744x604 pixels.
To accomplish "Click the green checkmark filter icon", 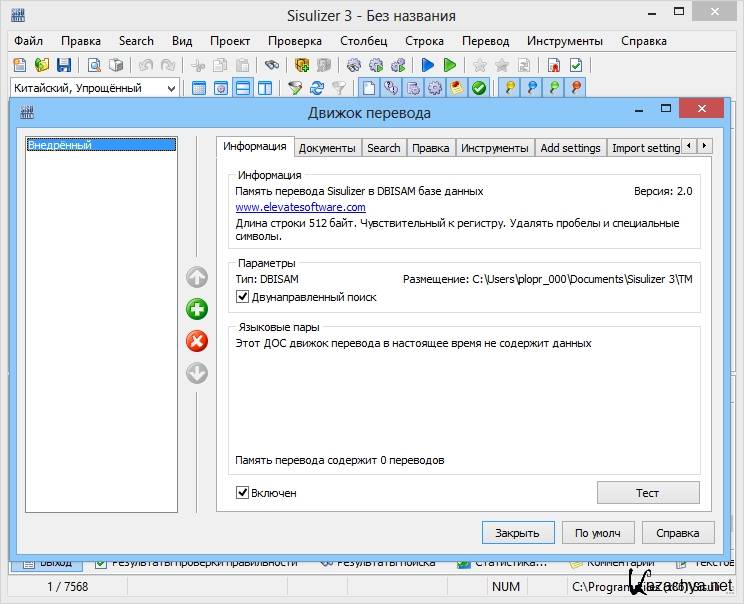I will pos(479,88).
